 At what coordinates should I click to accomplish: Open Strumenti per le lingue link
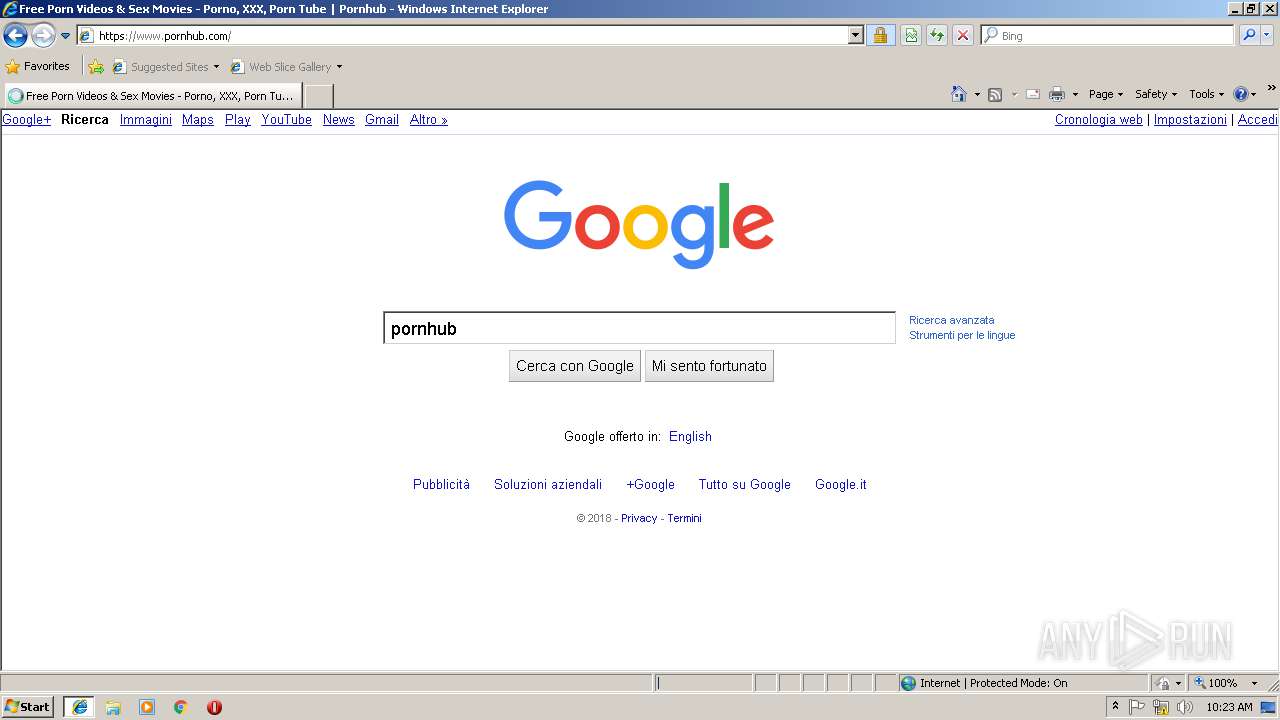pyautogui.click(x=962, y=335)
